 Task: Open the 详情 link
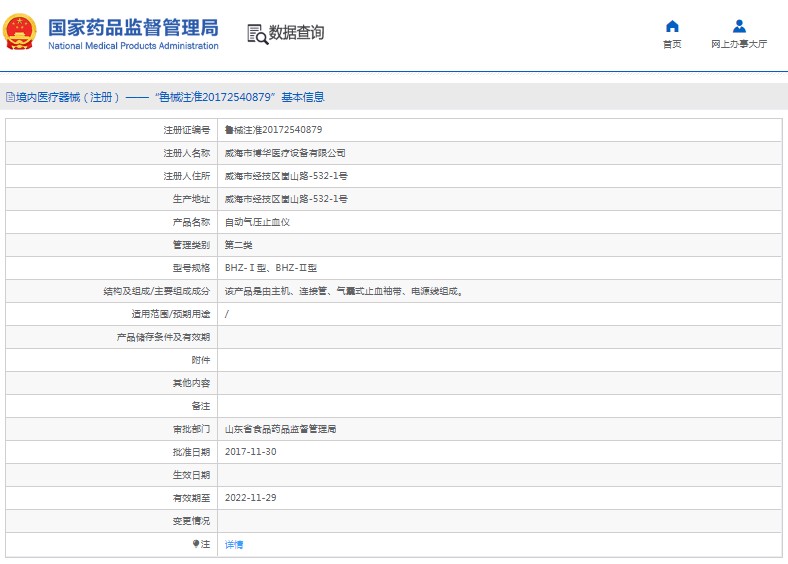click(x=234, y=544)
